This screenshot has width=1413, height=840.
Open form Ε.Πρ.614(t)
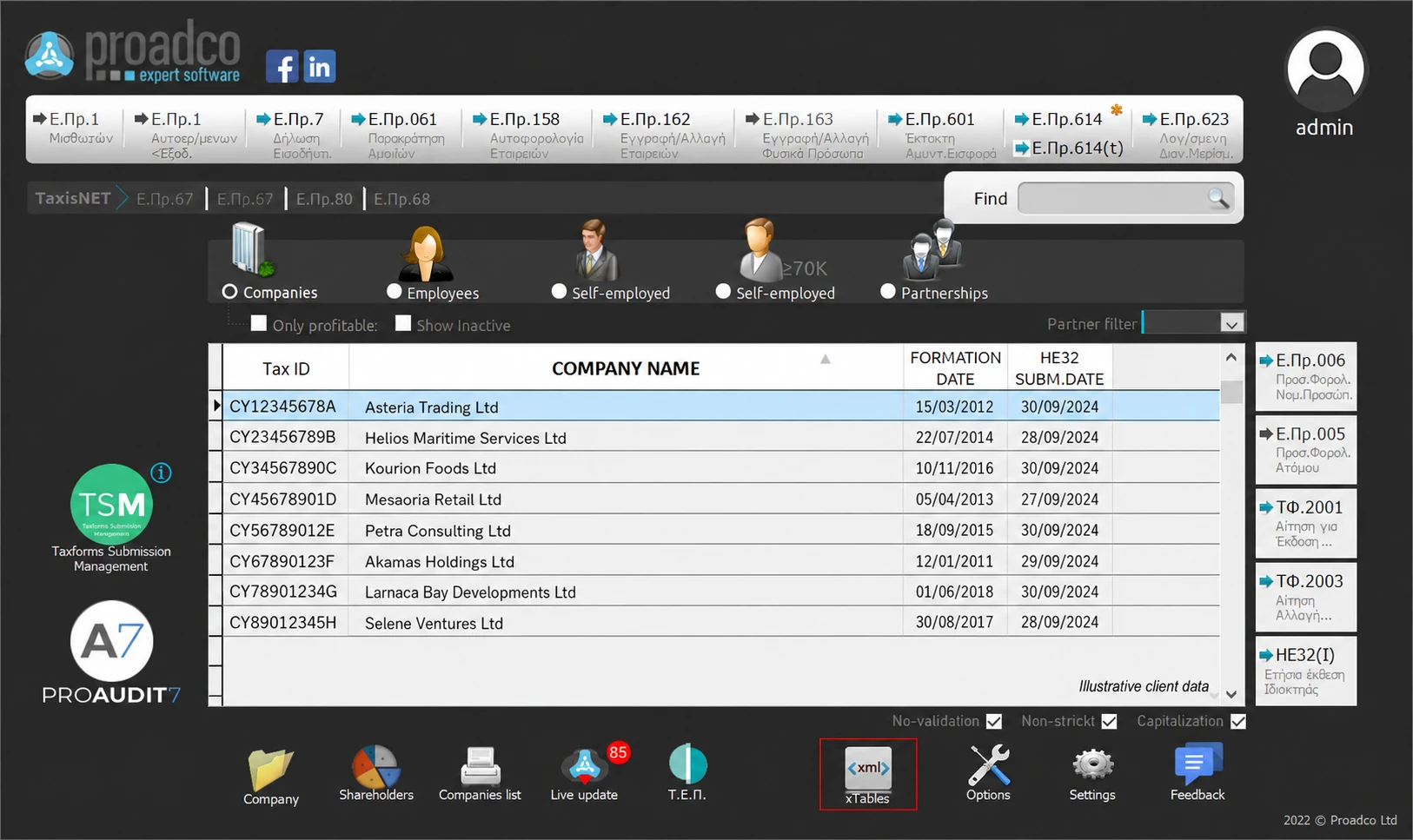(1070, 149)
